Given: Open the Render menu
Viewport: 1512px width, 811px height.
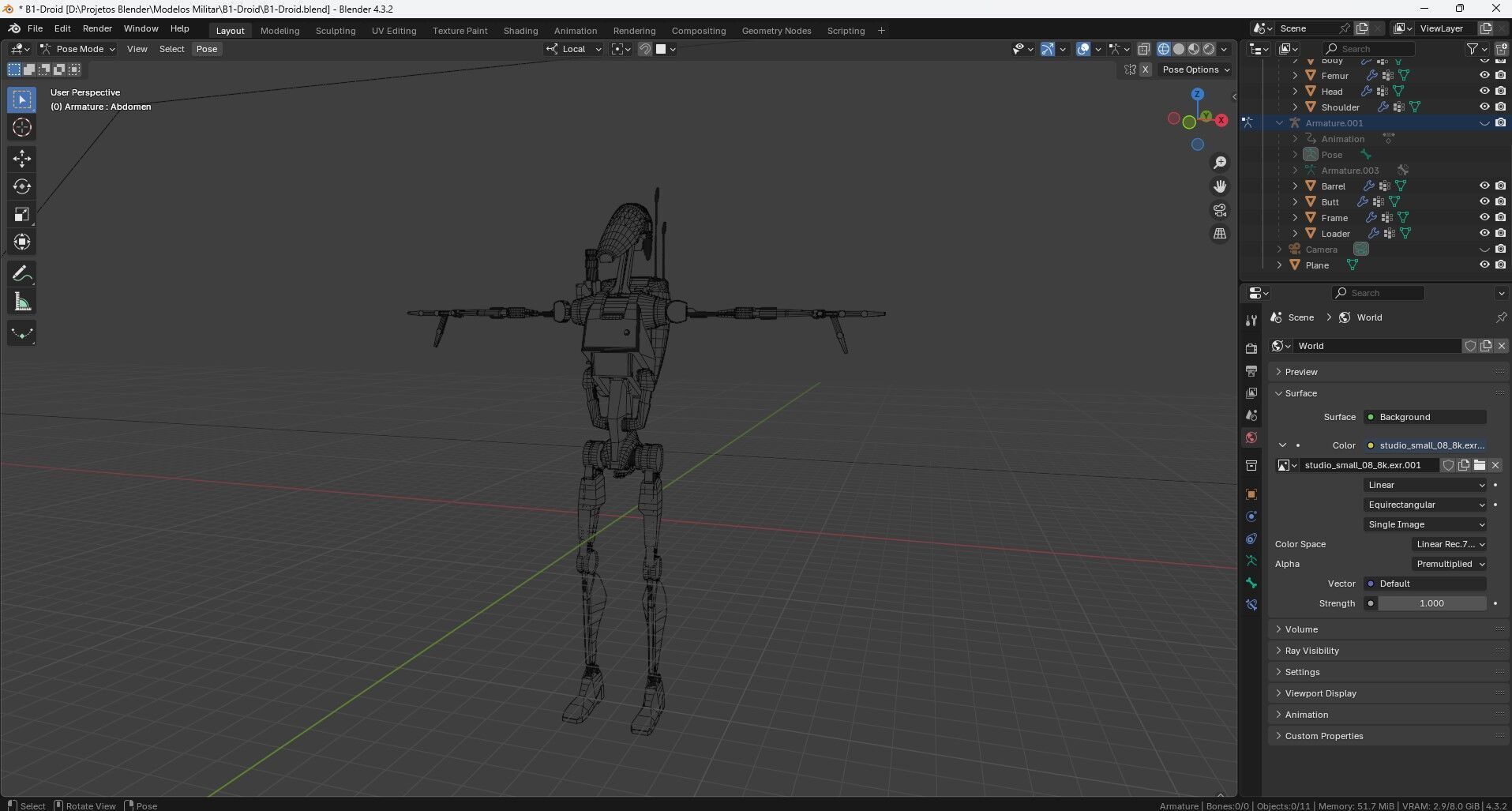Looking at the screenshot, I should [97, 28].
